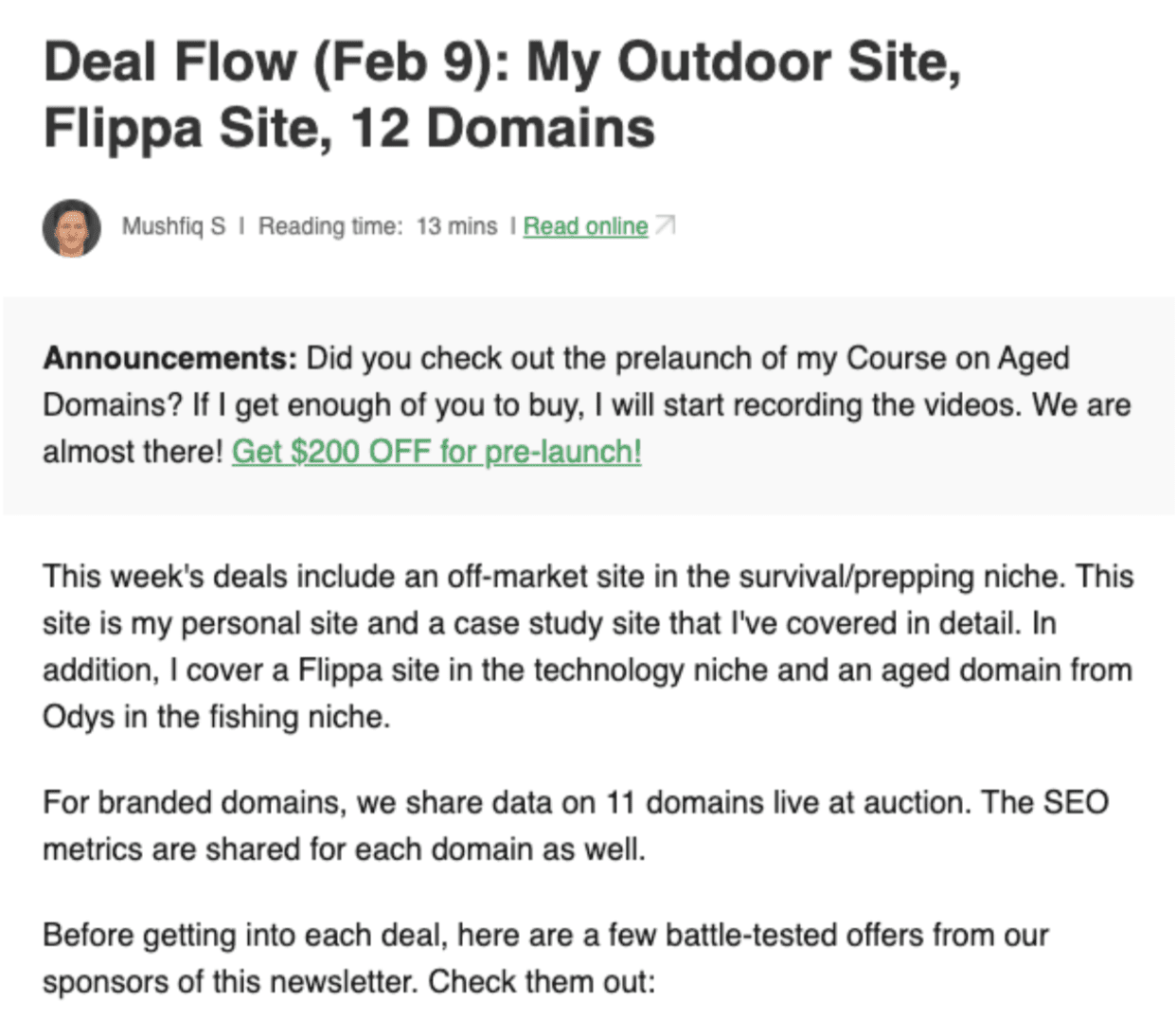
Task: Click the paragraph starting "This week's deals"
Action: pyautogui.click(x=587, y=646)
